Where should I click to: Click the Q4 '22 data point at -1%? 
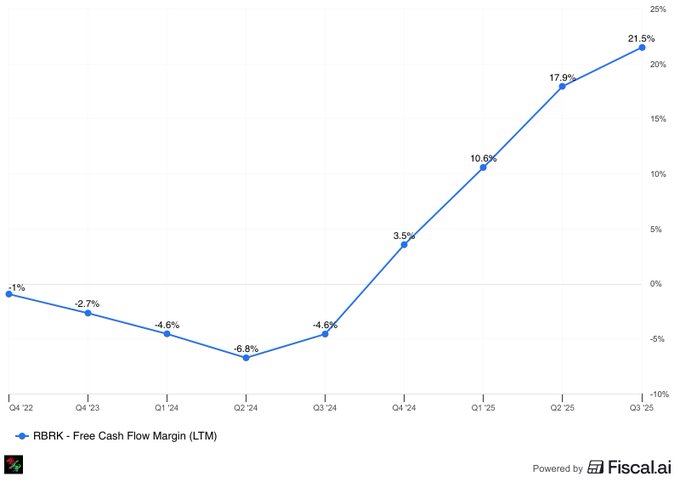click(9, 294)
